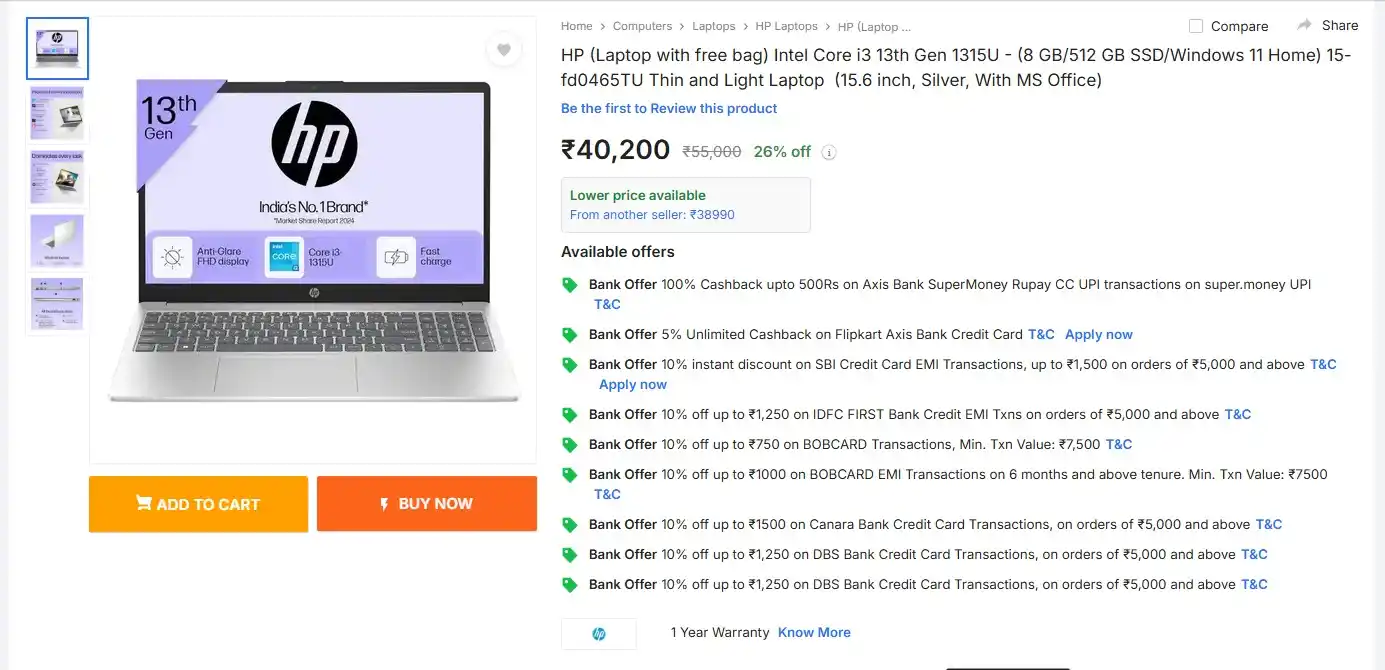Go to Home in breadcrumb
Image resolution: width=1385 pixels, height=670 pixels.
click(x=576, y=26)
